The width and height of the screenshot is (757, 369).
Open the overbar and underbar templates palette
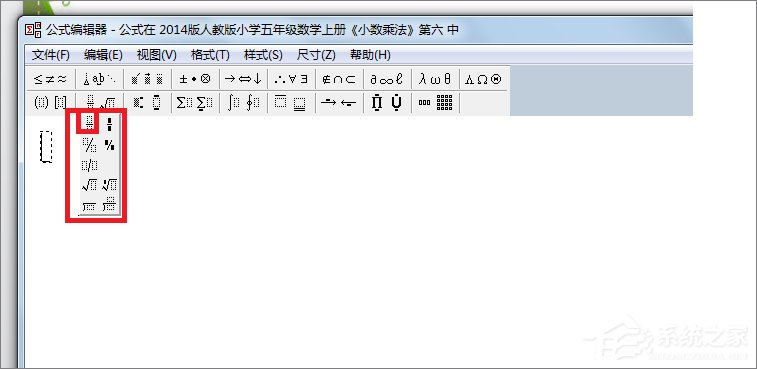(291, 102)
